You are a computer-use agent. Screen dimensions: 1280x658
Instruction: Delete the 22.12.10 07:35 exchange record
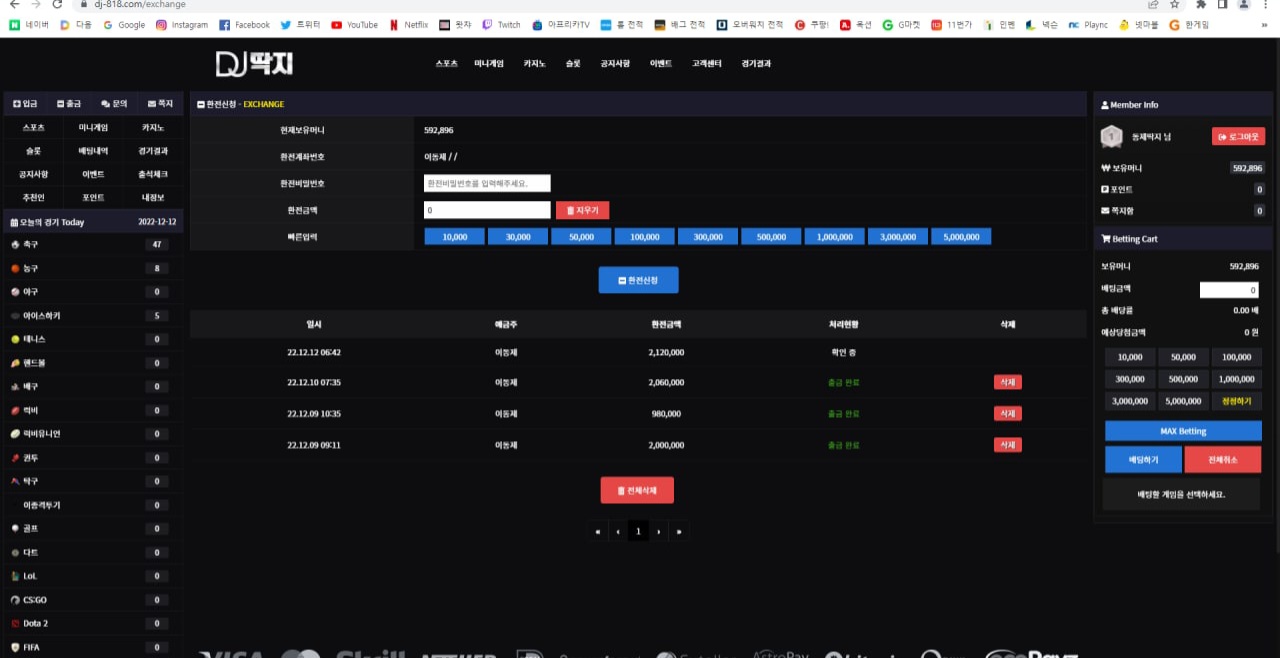(1007, 382)
